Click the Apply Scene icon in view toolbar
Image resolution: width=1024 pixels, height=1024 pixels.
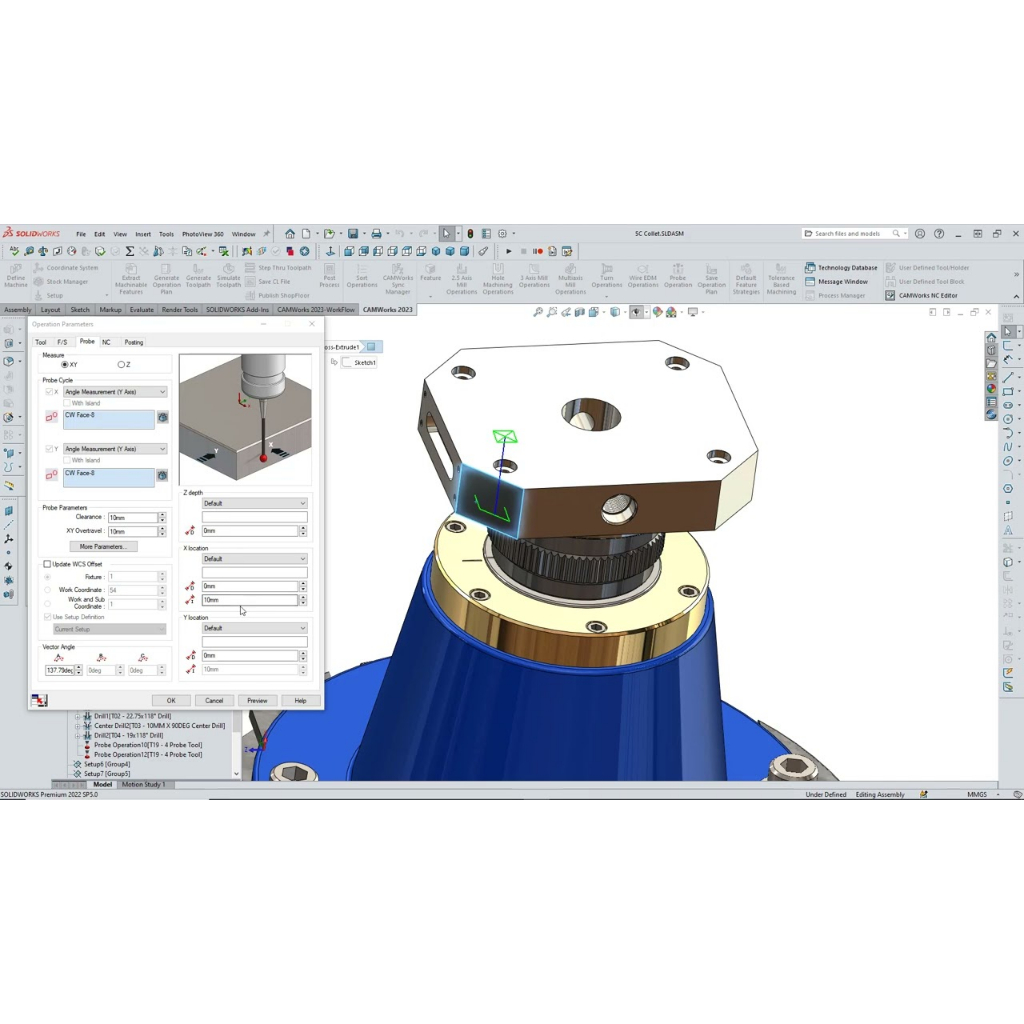[671, 312]
